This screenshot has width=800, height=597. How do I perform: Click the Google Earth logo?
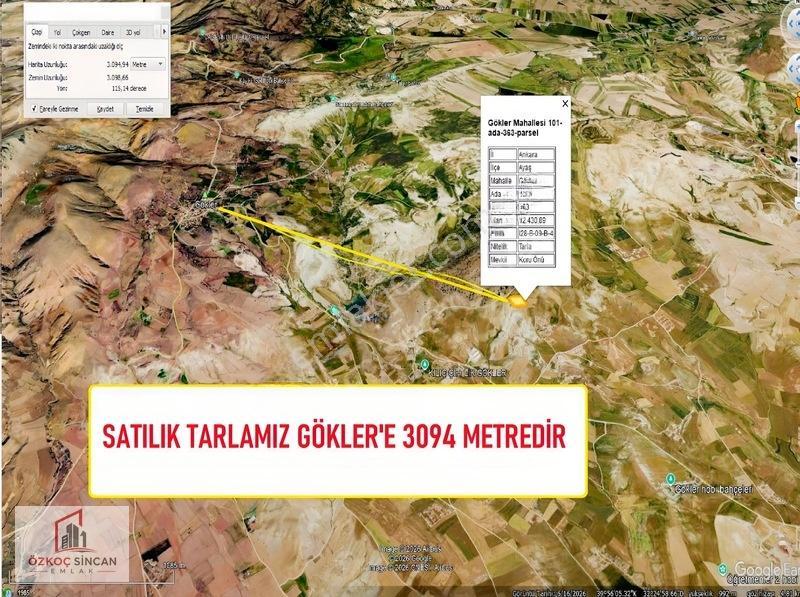[767, 569]
